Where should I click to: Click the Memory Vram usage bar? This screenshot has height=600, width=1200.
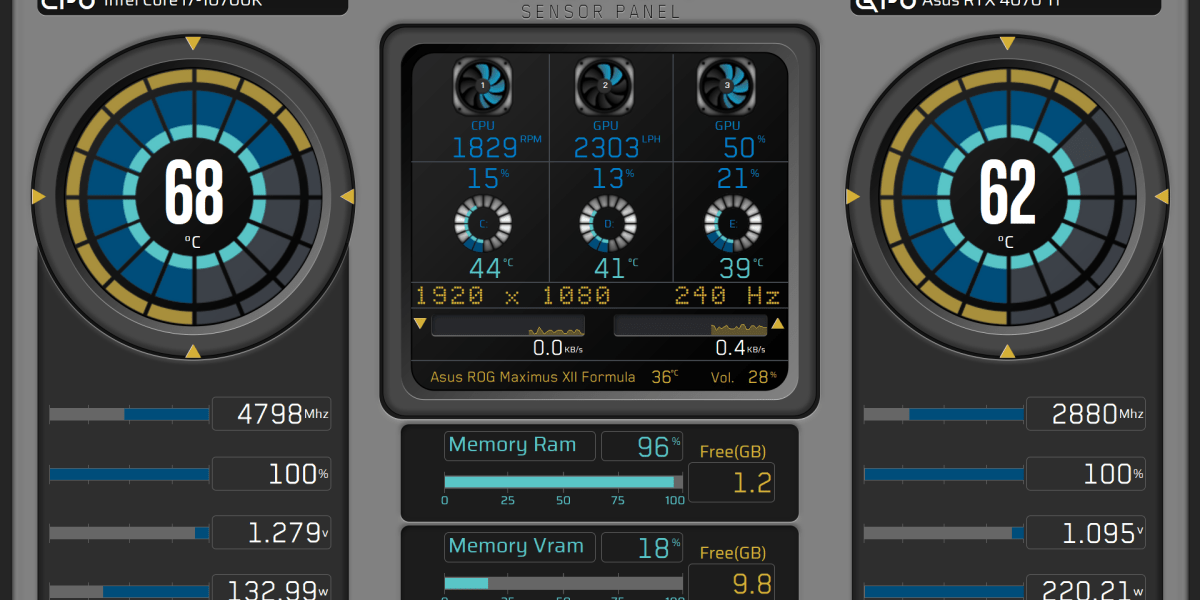[564, 583]
